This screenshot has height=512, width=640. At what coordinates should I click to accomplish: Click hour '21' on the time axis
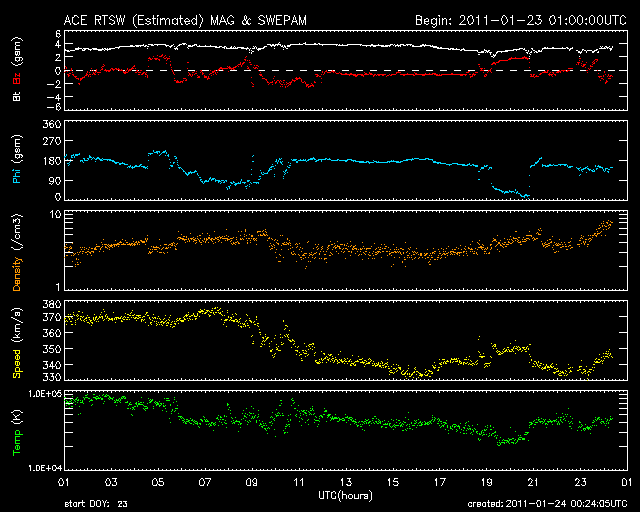click(533, 483)
